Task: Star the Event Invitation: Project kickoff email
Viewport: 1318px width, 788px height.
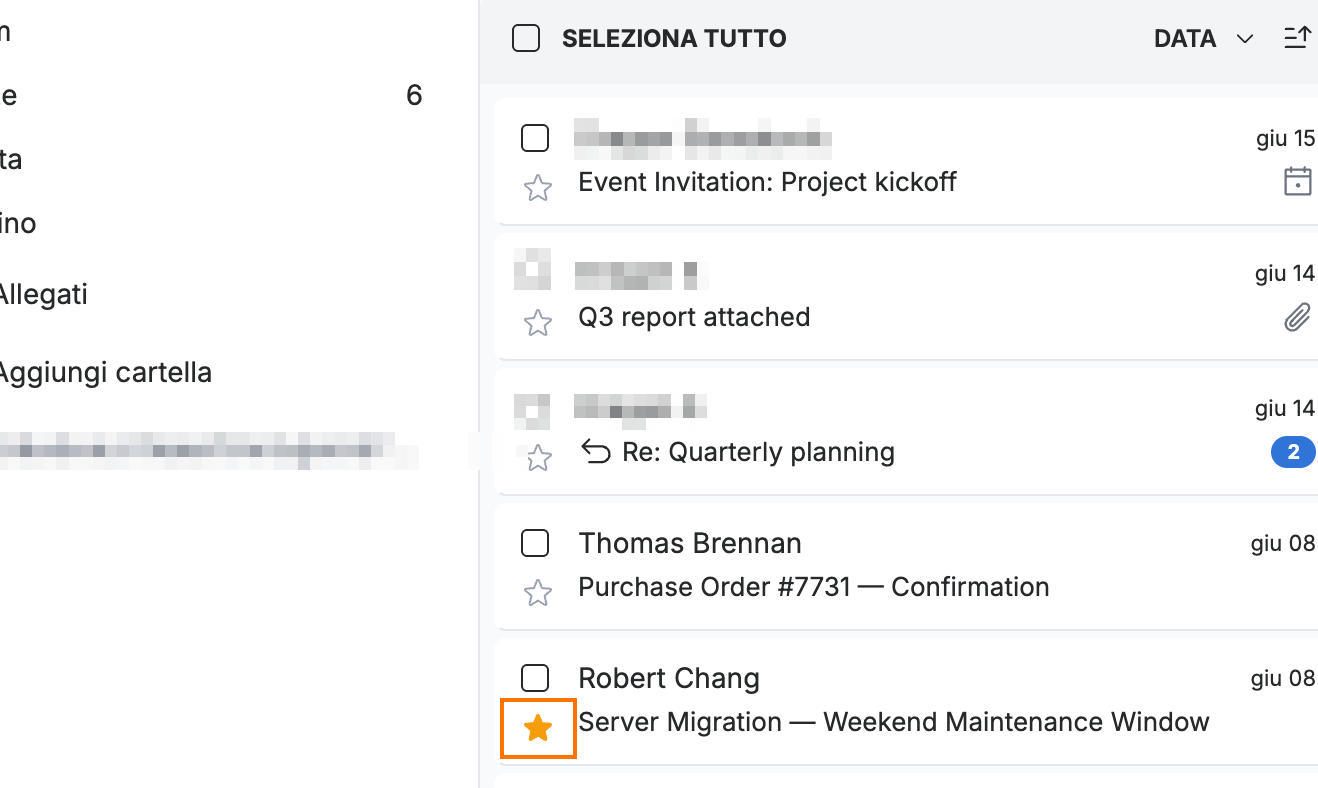Action: 538,187
